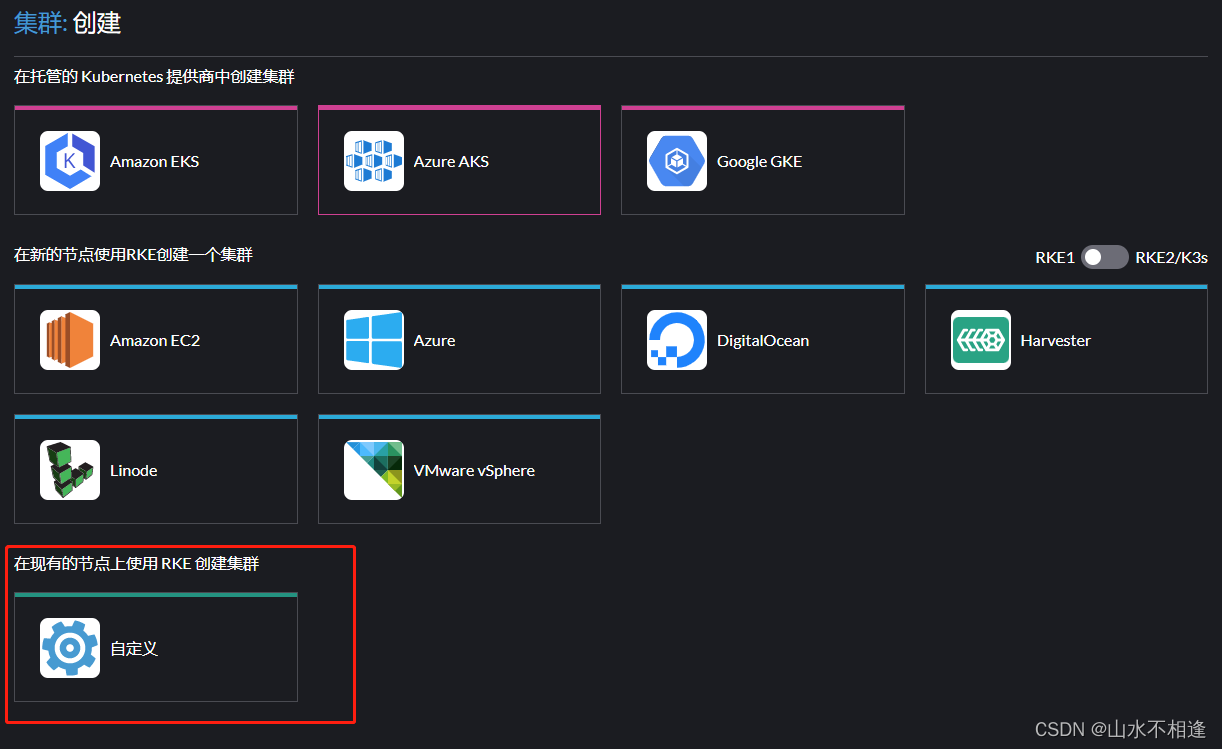The width and height of the screenshot is (1222, 749).
Task: Click the RKE1 label
Action: [1055, 258]
